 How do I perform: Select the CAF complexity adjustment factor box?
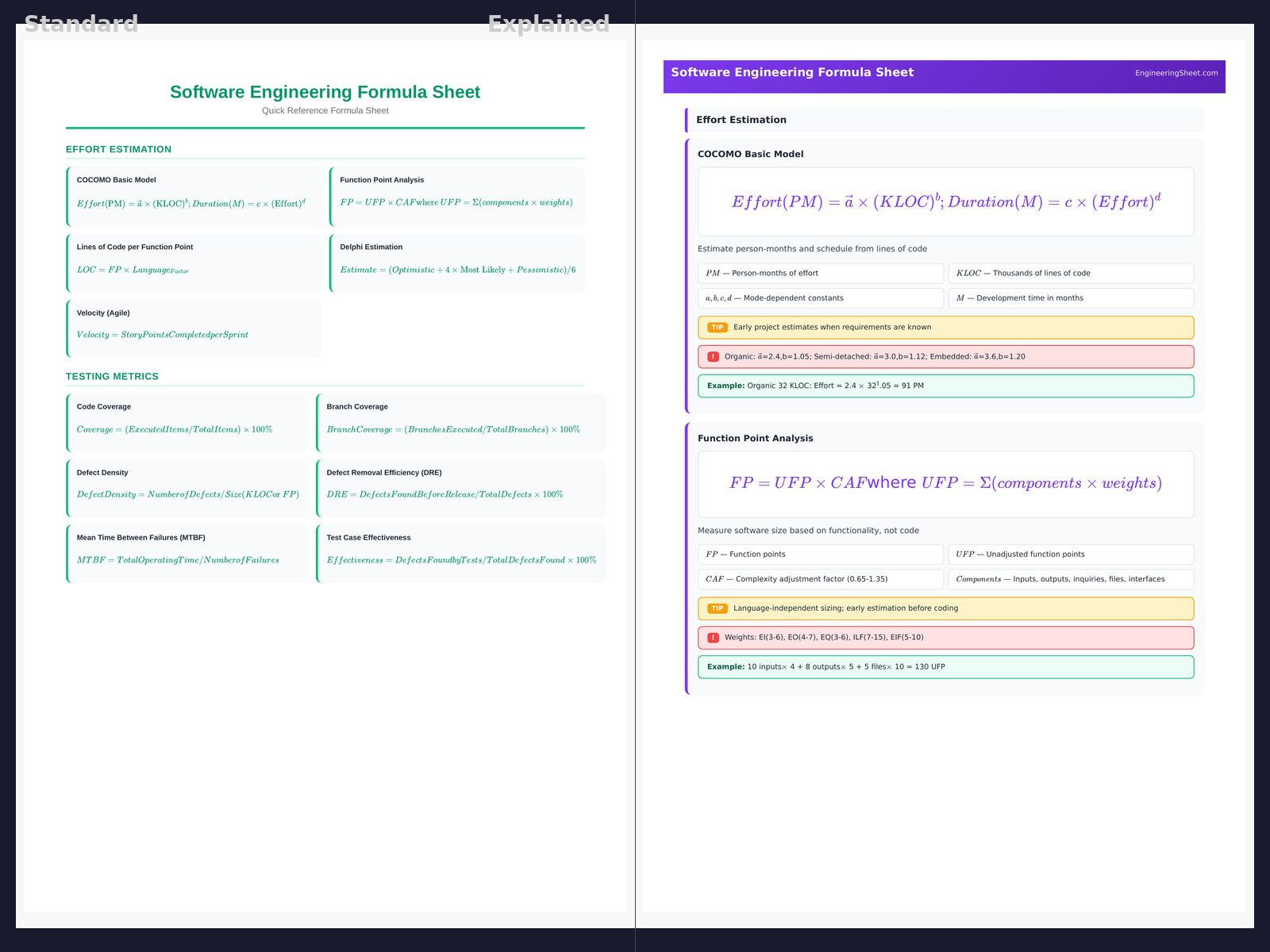[x=820, y=579]
